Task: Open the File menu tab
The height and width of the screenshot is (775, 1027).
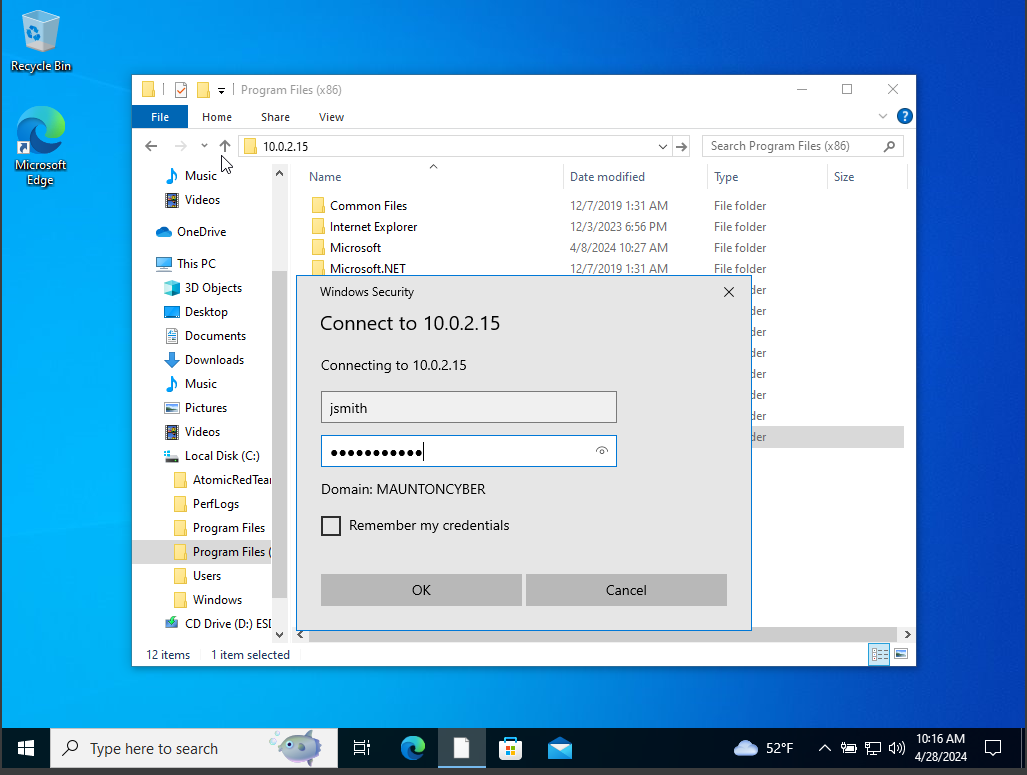Action: 160,117
